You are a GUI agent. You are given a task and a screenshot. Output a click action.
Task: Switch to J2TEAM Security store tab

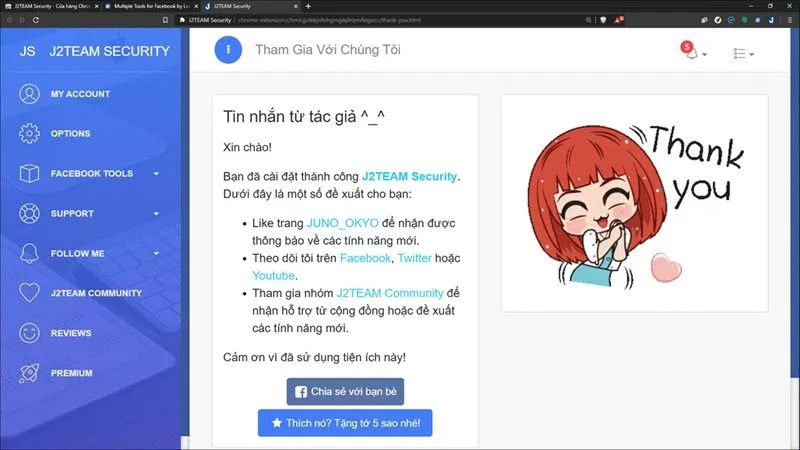coord(50,6)
